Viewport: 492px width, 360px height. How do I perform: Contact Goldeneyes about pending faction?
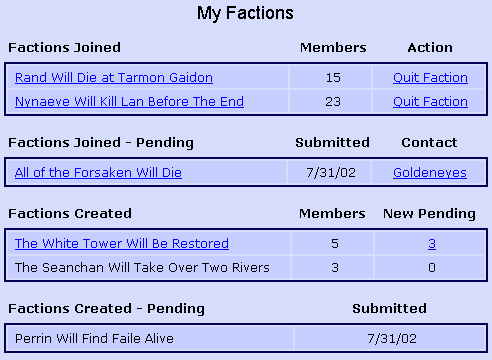[430, 173]
